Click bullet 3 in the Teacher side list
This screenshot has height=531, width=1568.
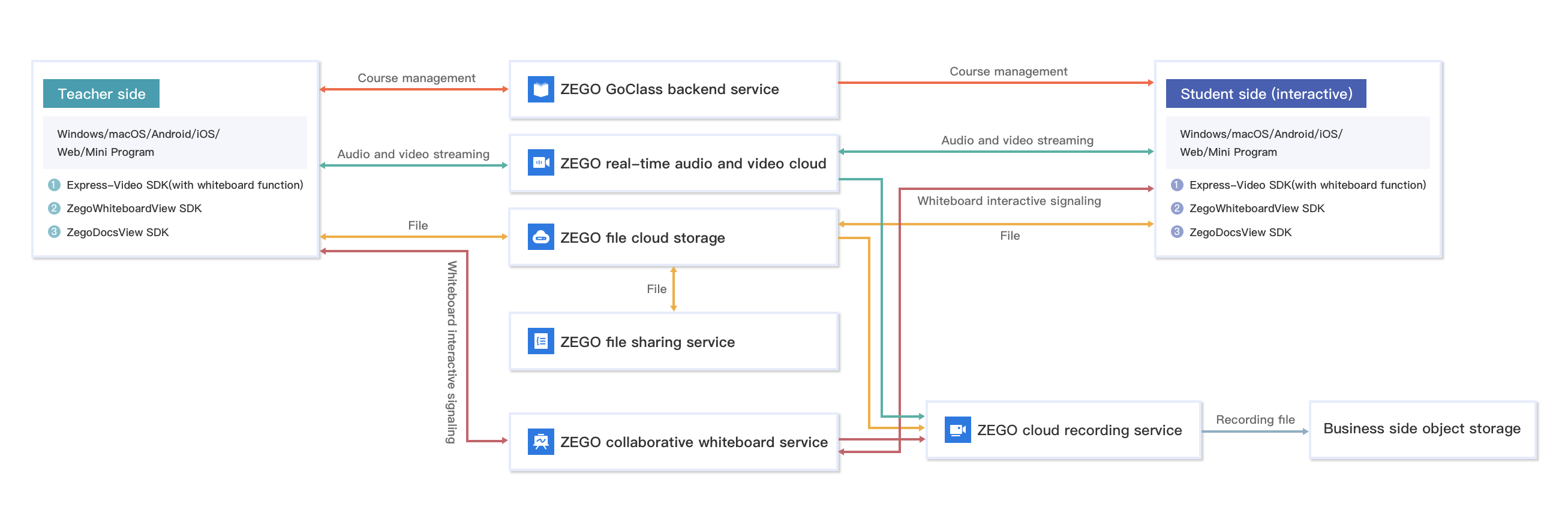tap(54, 232)
